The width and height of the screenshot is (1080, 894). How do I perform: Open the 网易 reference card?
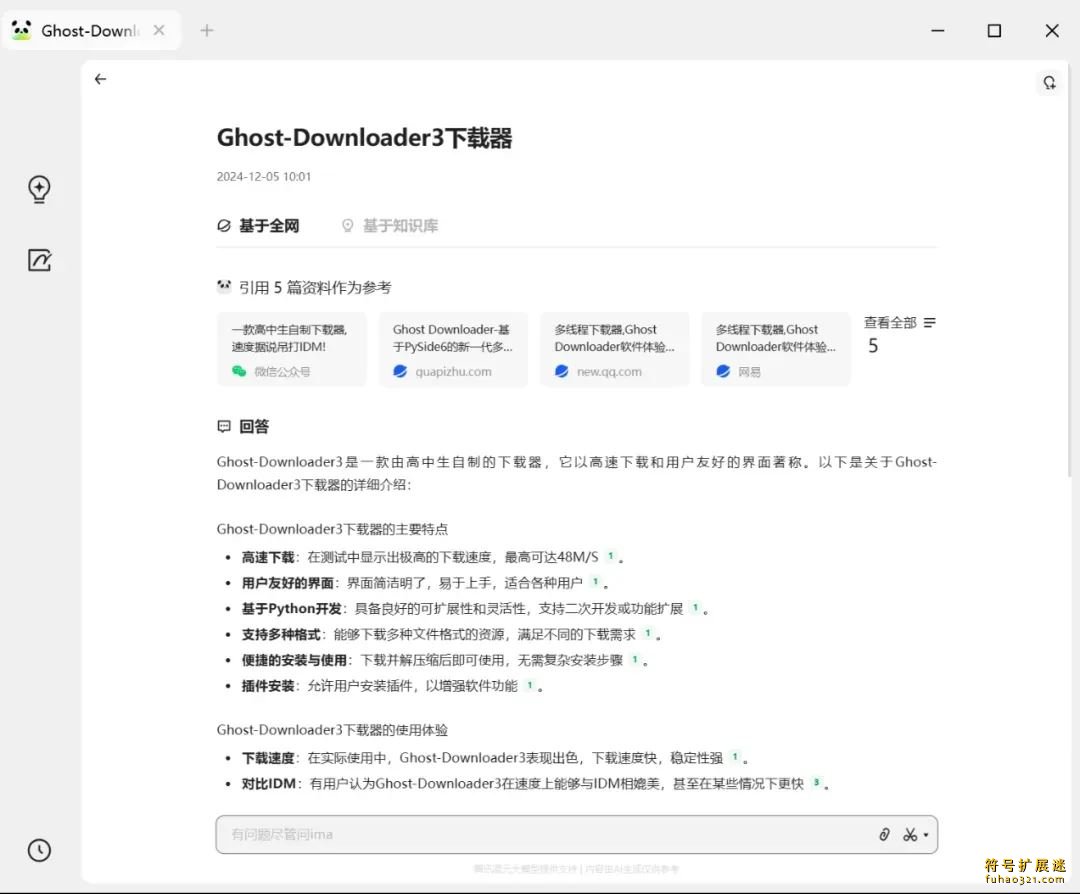point(776,349)
